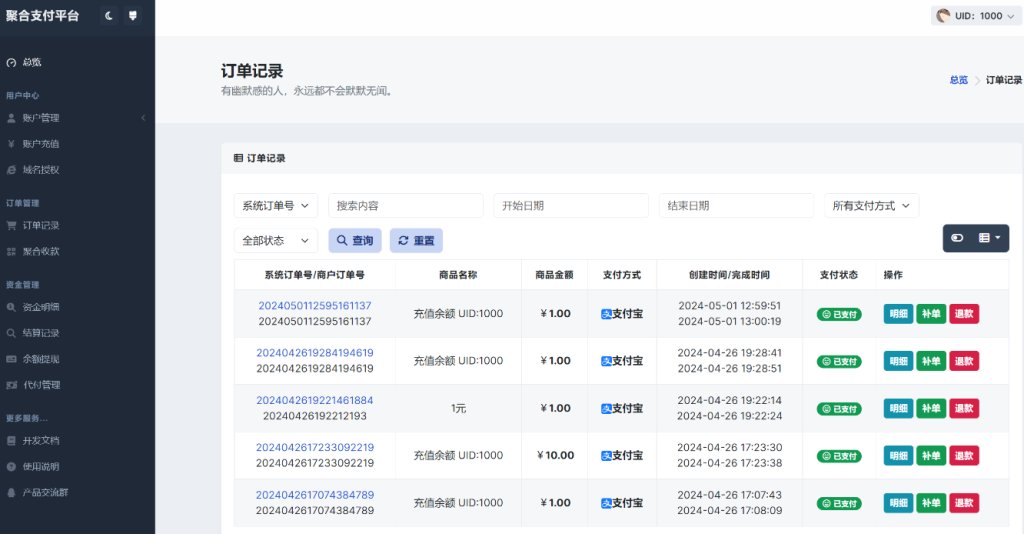The width and height of the screenshot is (1024, 534).
Task: Open the 全部状态 status dropdown
Action: [276, 241]
